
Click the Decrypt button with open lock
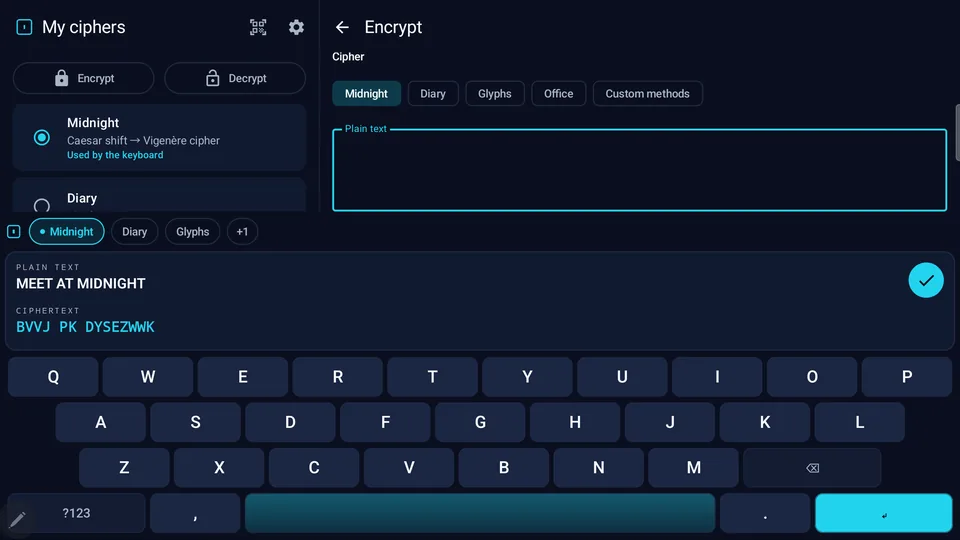pos(235,78)
